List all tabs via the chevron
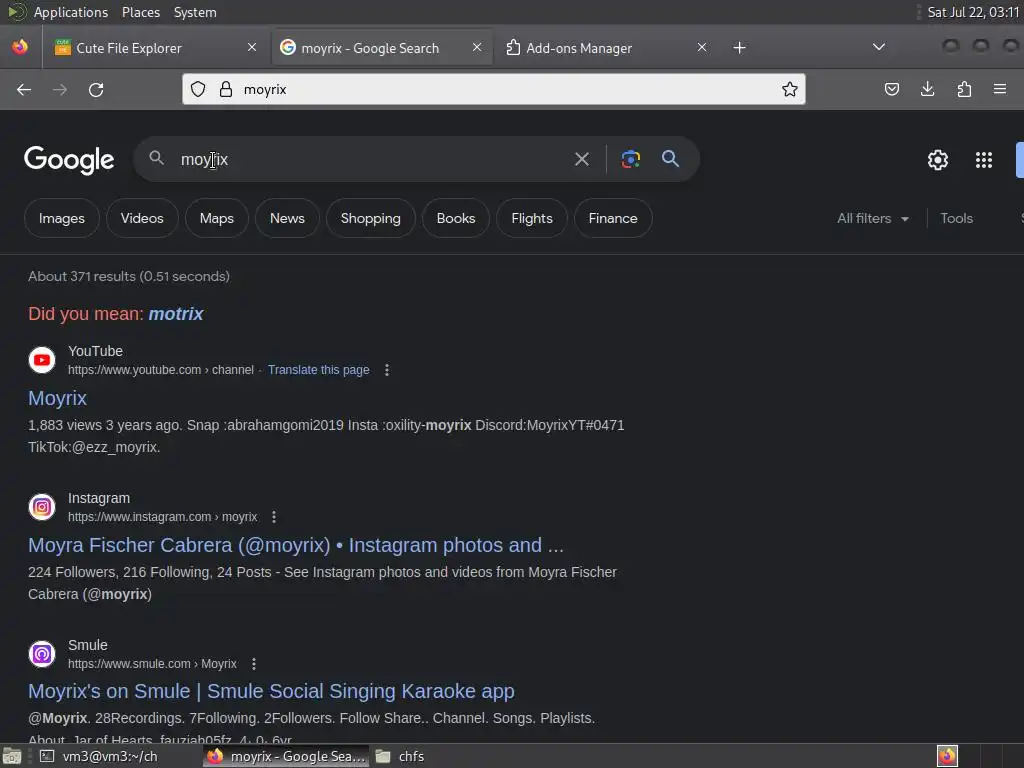The image size is (1024, 768). click(x=879, y=47)
